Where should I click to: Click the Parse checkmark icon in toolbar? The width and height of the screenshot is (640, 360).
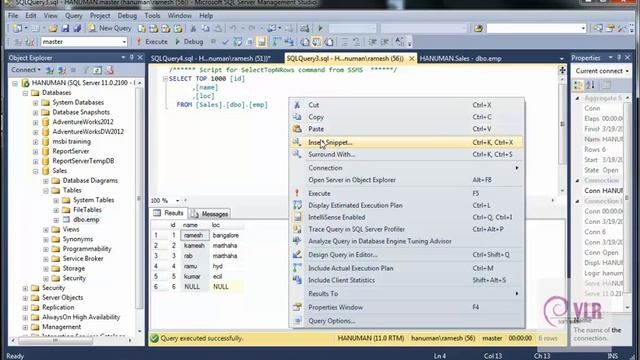(225, 42)
